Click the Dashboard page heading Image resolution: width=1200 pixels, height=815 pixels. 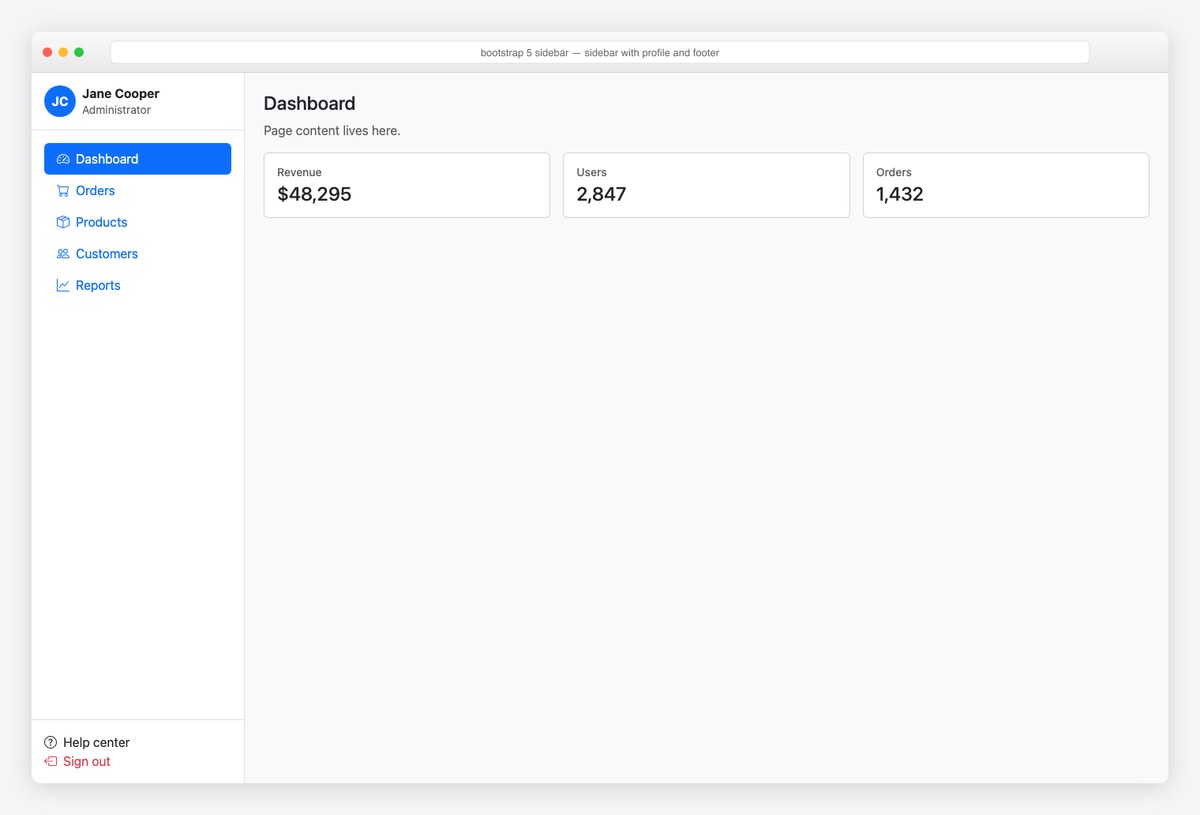pos(309,103)
